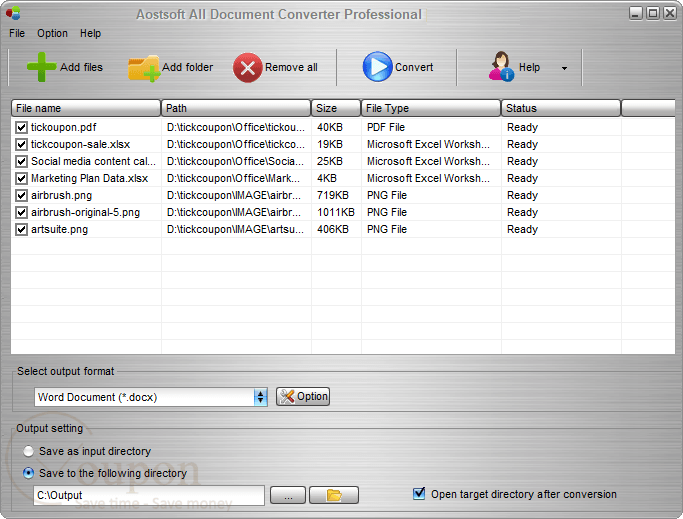Viewport: 683px width, 519px height.
Task: Uncheck the artsuite.png checkbox
Action: tap(21, 229)
